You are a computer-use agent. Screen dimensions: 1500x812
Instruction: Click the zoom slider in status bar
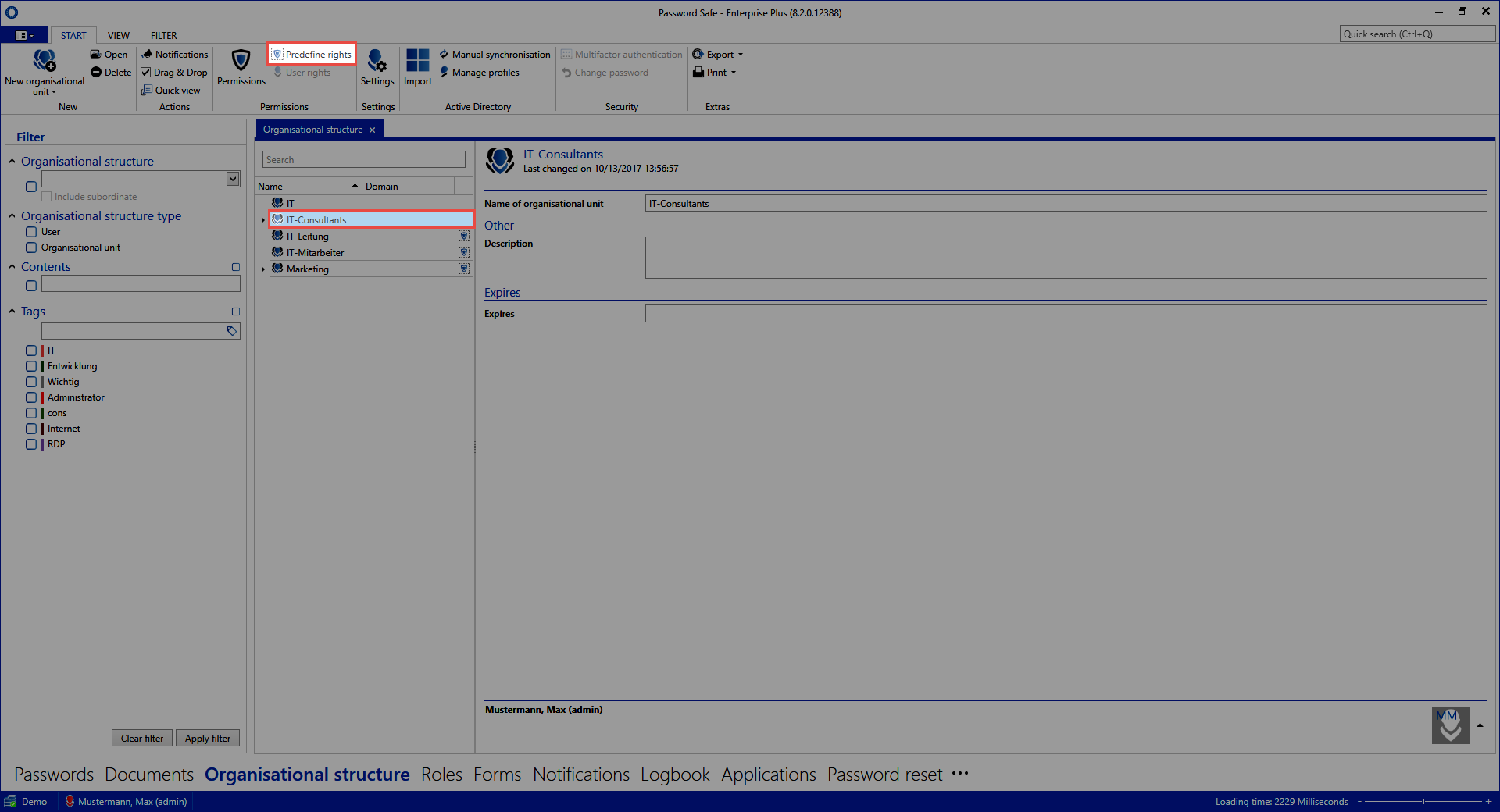(1423, 802)
